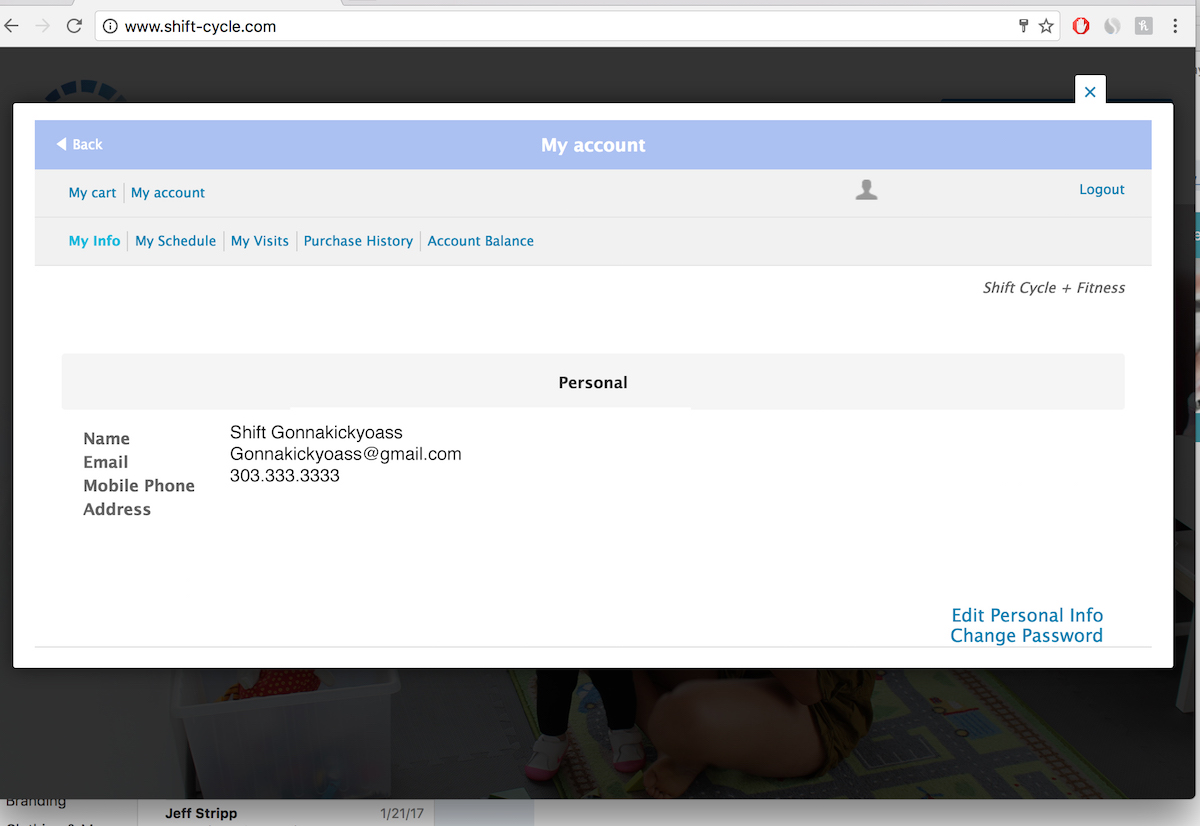Click Change Password
This screenshot has height=826, width=1200.
click(x=1027, y=636)
